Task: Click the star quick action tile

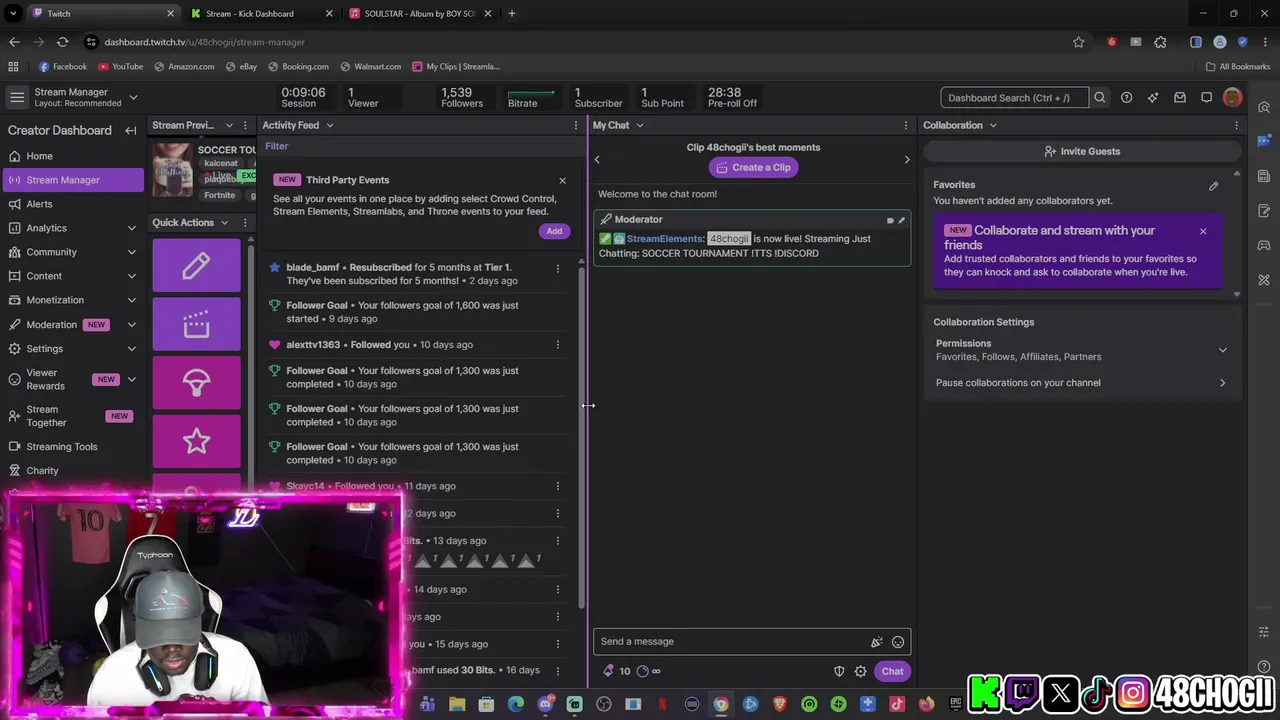Action: point(196,441)
